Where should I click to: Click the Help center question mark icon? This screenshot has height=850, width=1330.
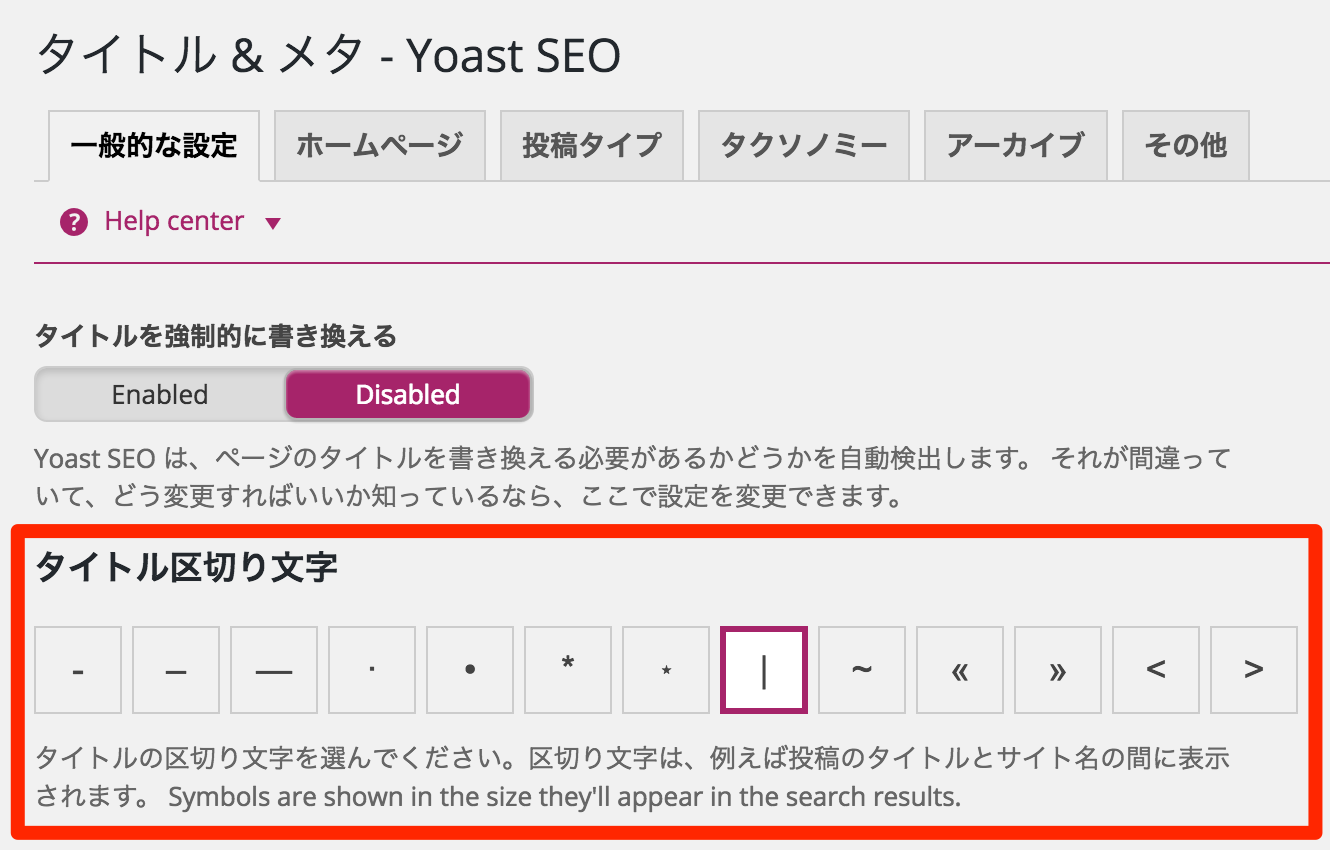[x=74, y=222]
